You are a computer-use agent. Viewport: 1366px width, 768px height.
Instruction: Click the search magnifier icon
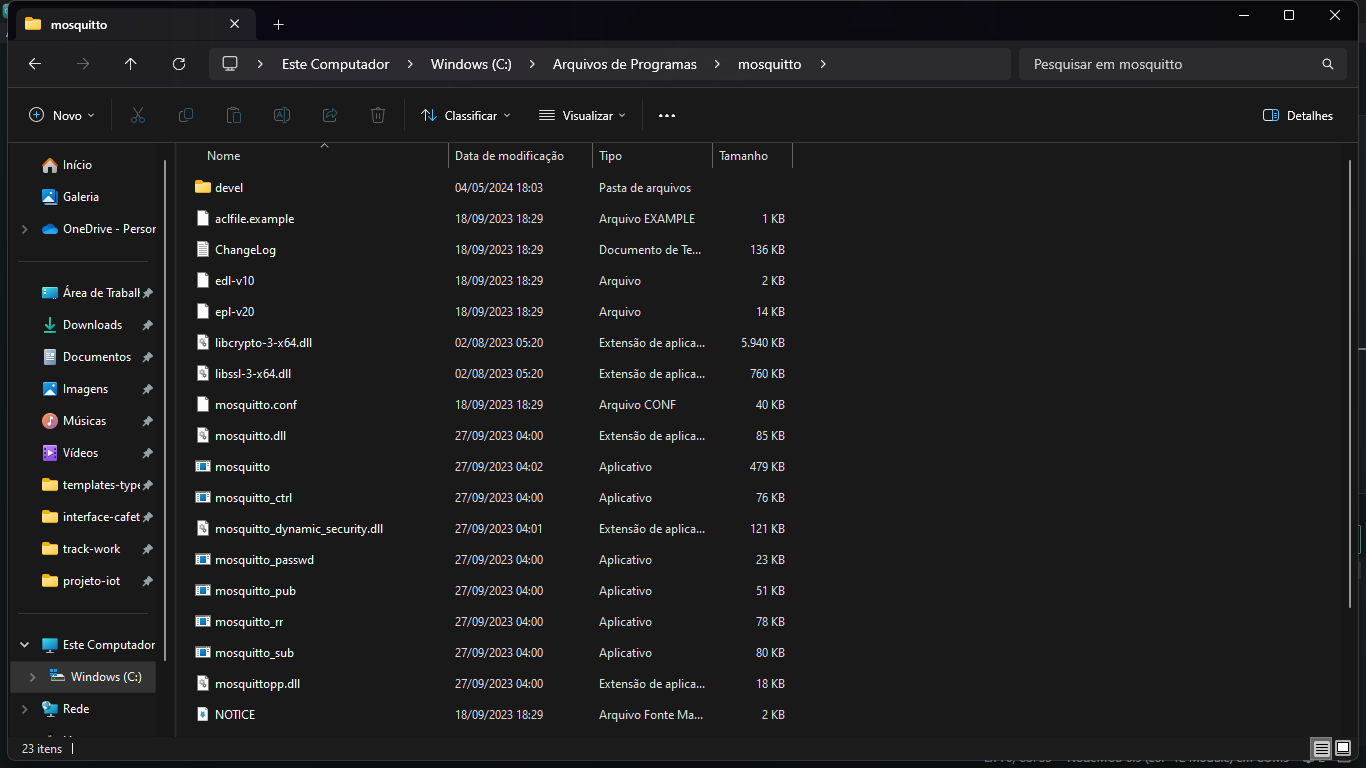click(1328, 64)
